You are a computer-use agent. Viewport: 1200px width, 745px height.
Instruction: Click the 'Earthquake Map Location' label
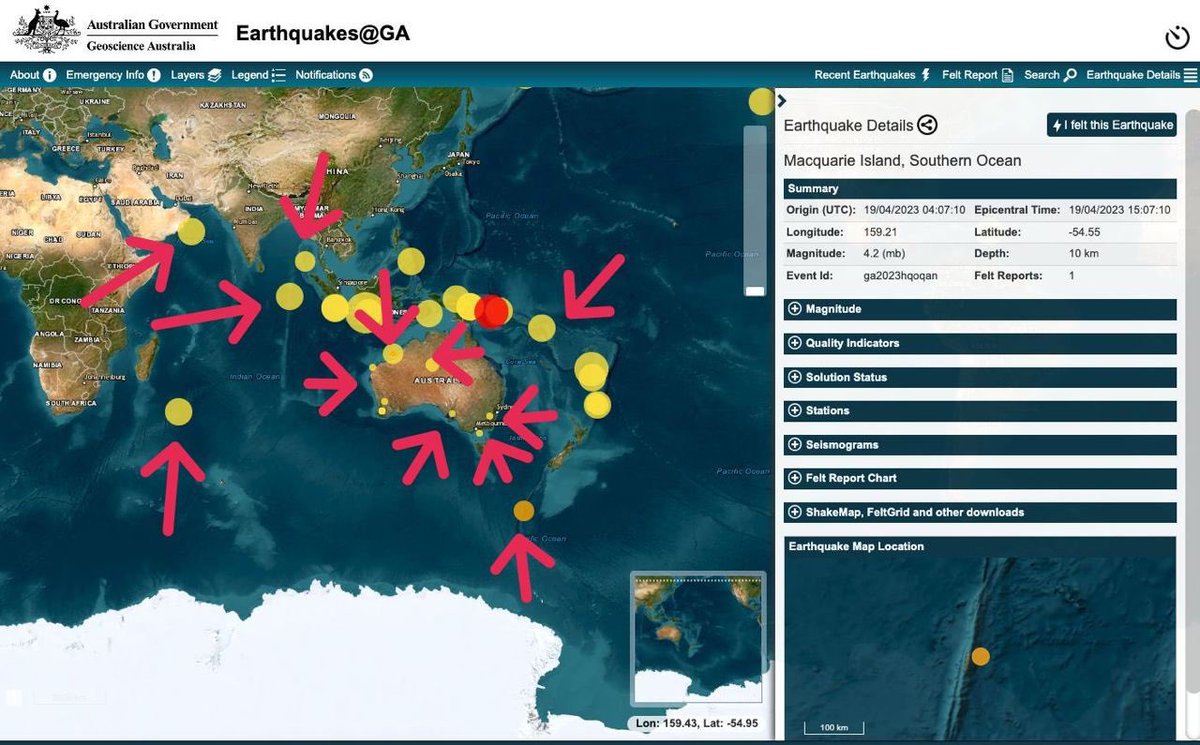point(856,546)
